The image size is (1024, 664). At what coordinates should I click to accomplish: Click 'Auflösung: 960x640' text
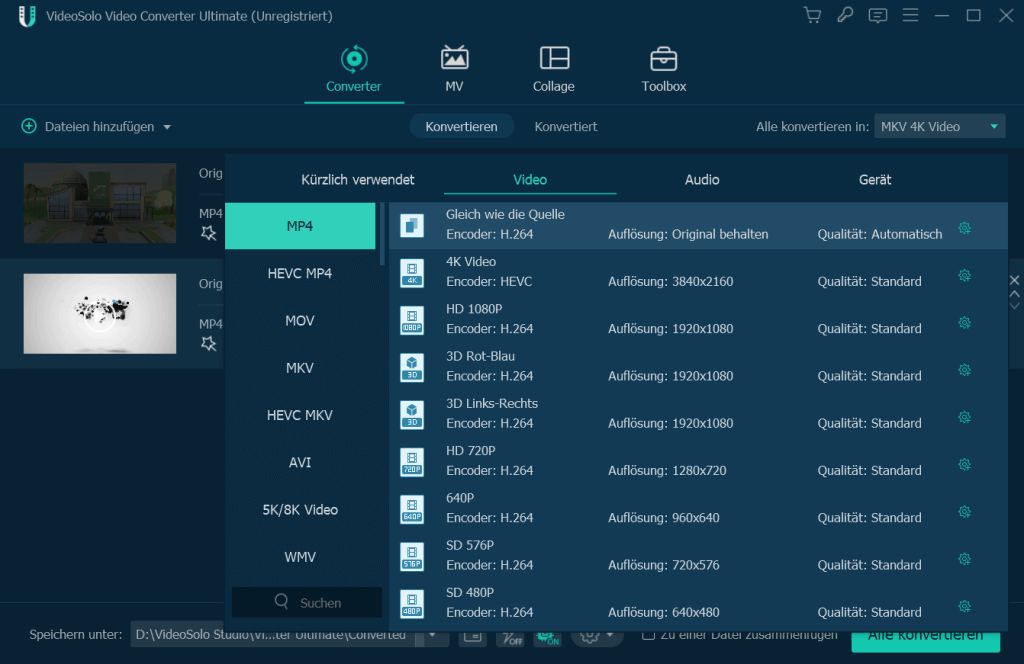click(x=664, y=518)
